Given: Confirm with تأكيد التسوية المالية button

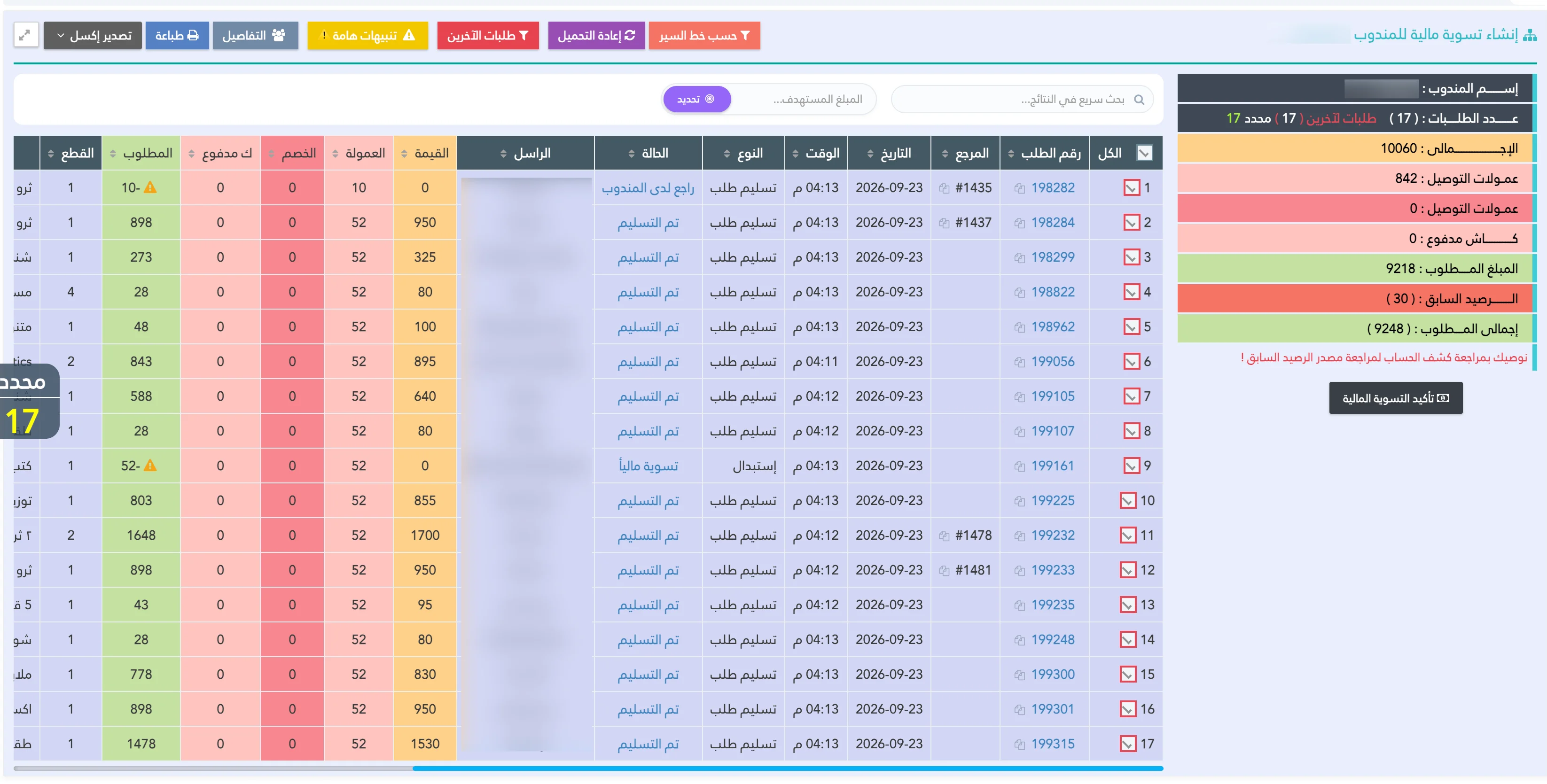Looking at the screenshot, I should click(1396, 399).
